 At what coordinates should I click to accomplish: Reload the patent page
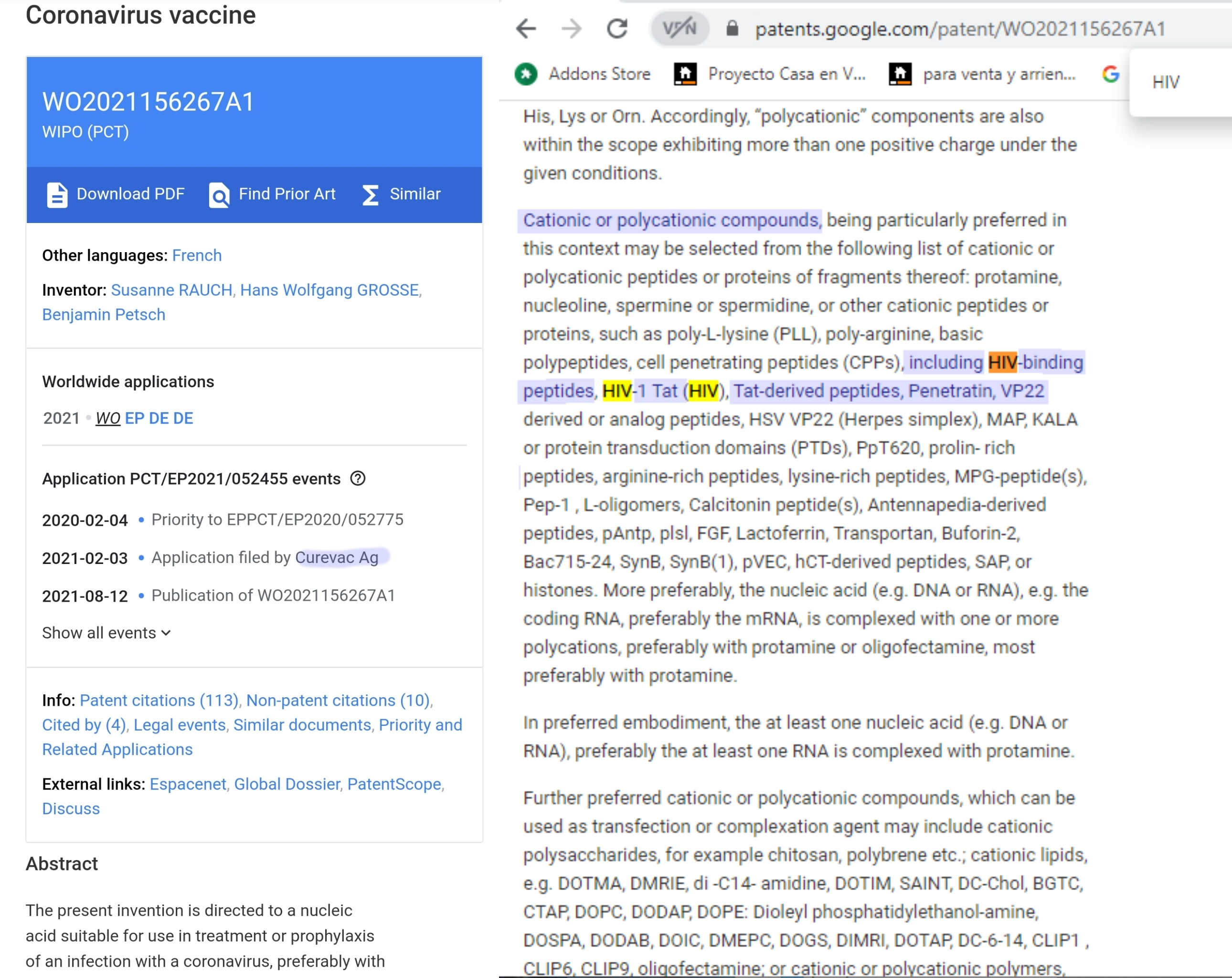point(617,28)
